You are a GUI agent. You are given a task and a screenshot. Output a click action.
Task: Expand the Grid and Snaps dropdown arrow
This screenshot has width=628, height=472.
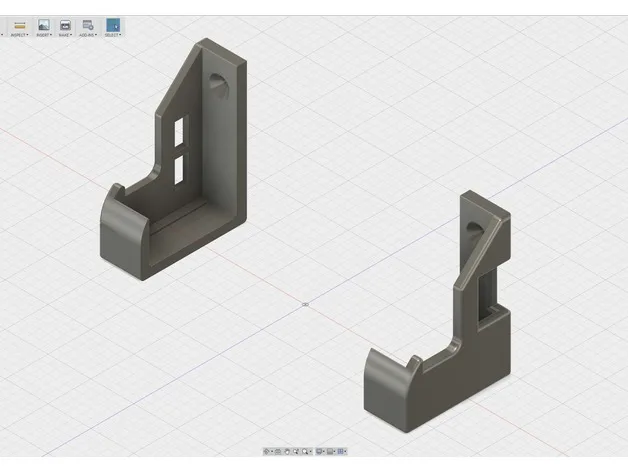(334, 452)
